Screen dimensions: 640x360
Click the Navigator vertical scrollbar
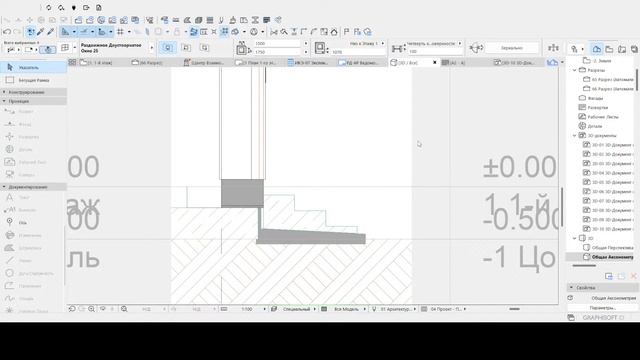pos(637,80)
